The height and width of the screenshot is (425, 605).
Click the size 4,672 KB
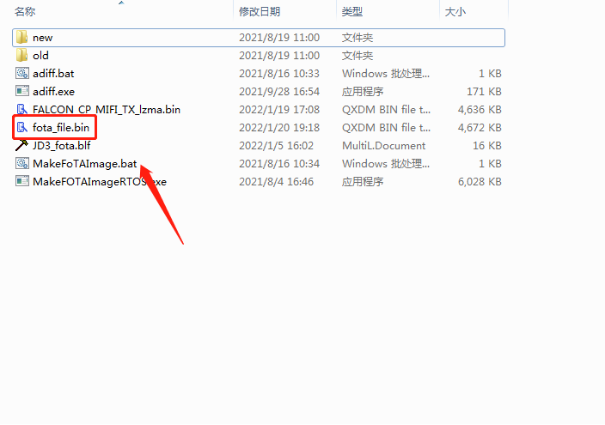pos(480,127)
